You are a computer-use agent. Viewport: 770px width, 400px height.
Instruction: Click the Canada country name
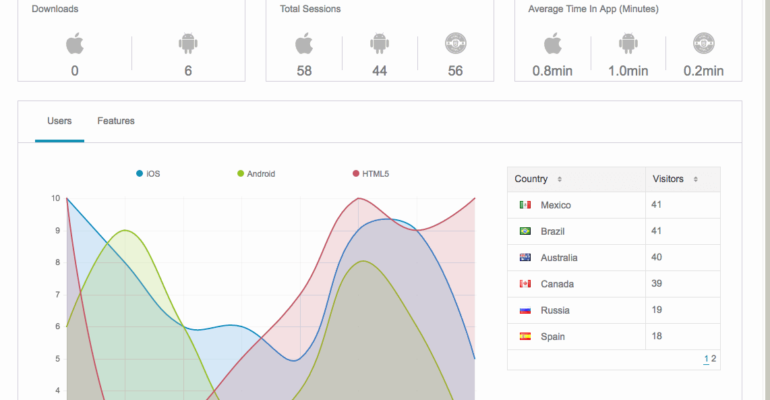557,284
